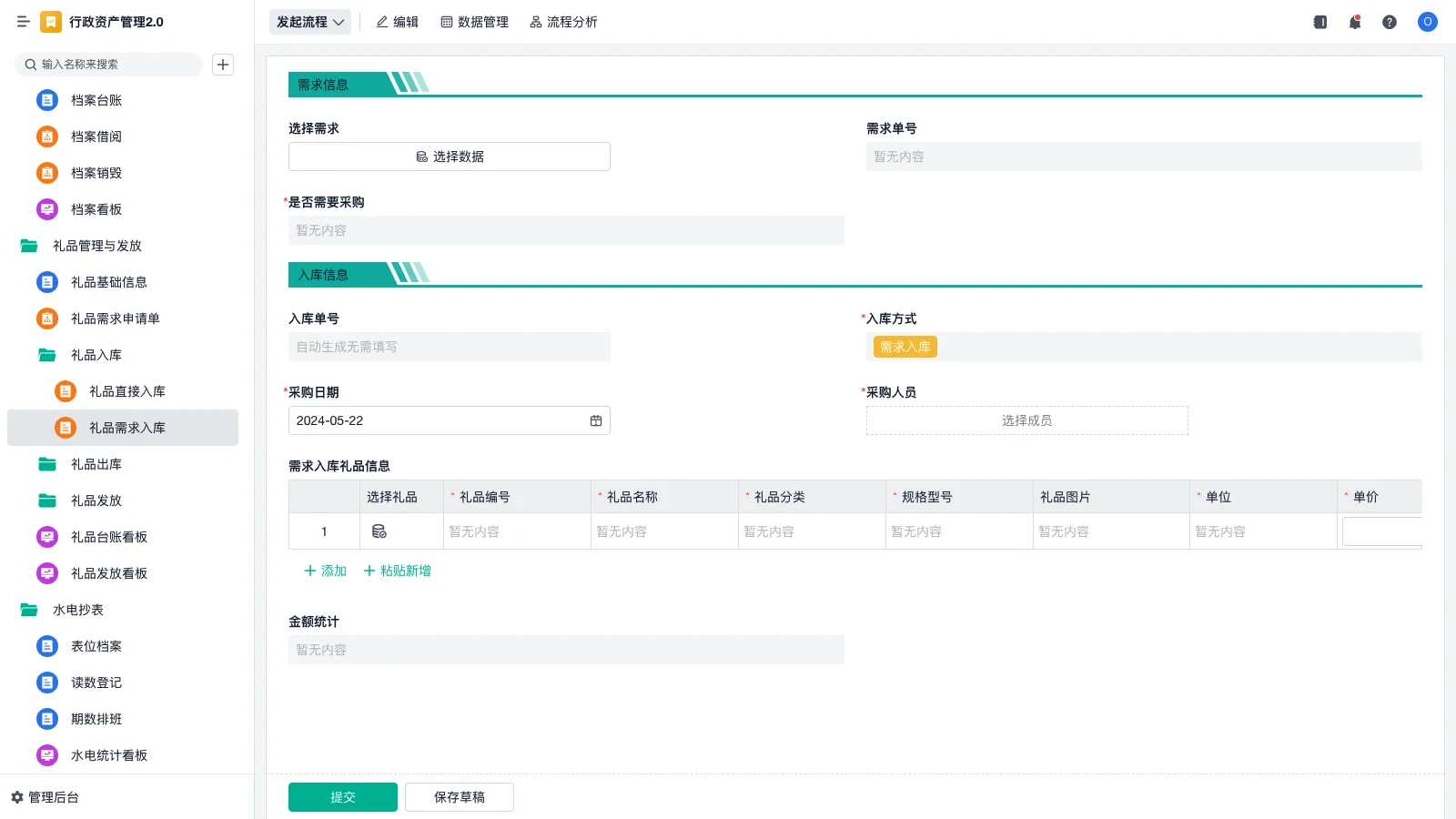Select 礼品需求入库 in the sidebar
Screen dimensions: 1456x819
click(x=123, y=428)
